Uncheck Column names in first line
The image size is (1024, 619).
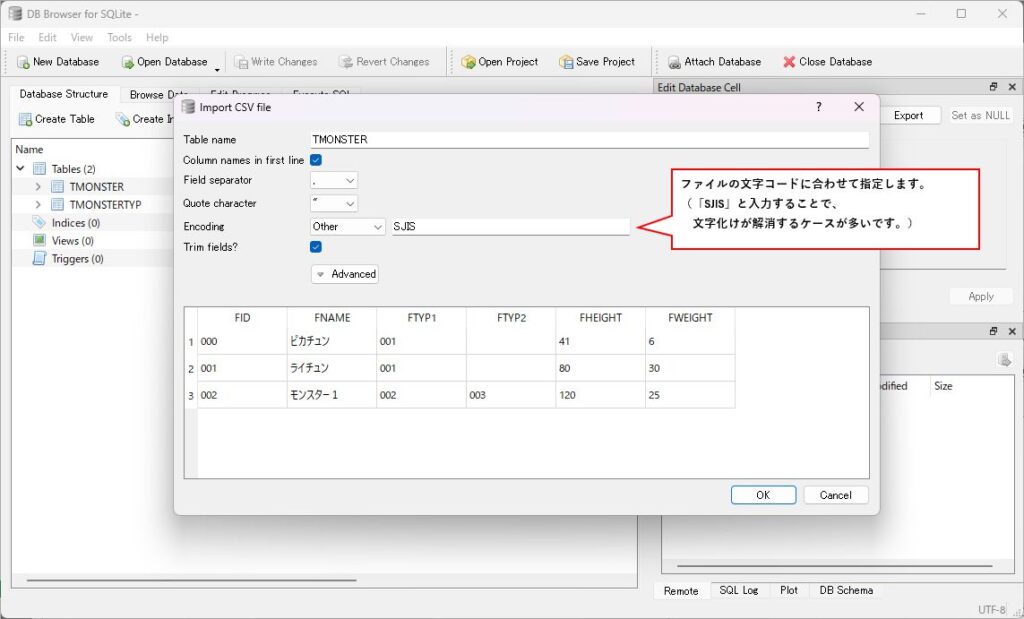(316, 160)
